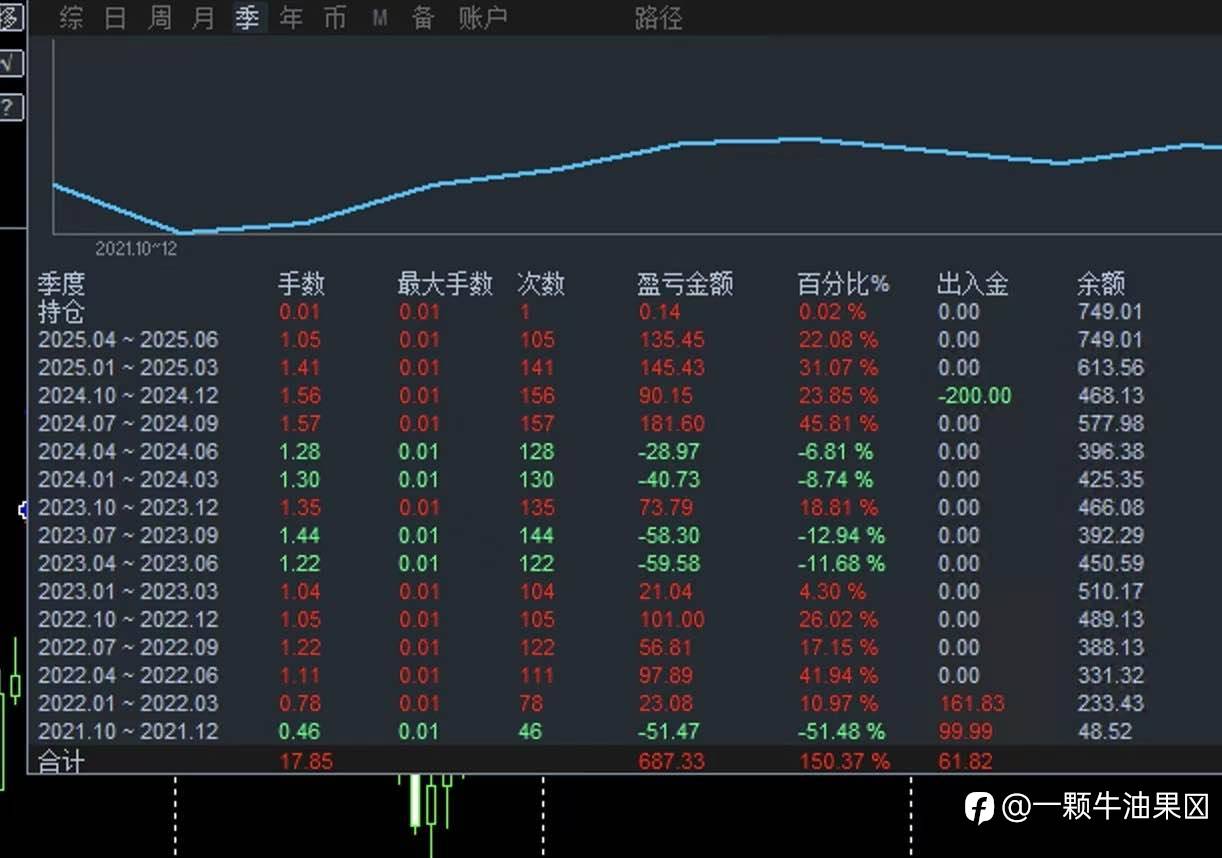
Task: Click the 百分比% column header
Action: pyautogui.click(x=843, y=284)
